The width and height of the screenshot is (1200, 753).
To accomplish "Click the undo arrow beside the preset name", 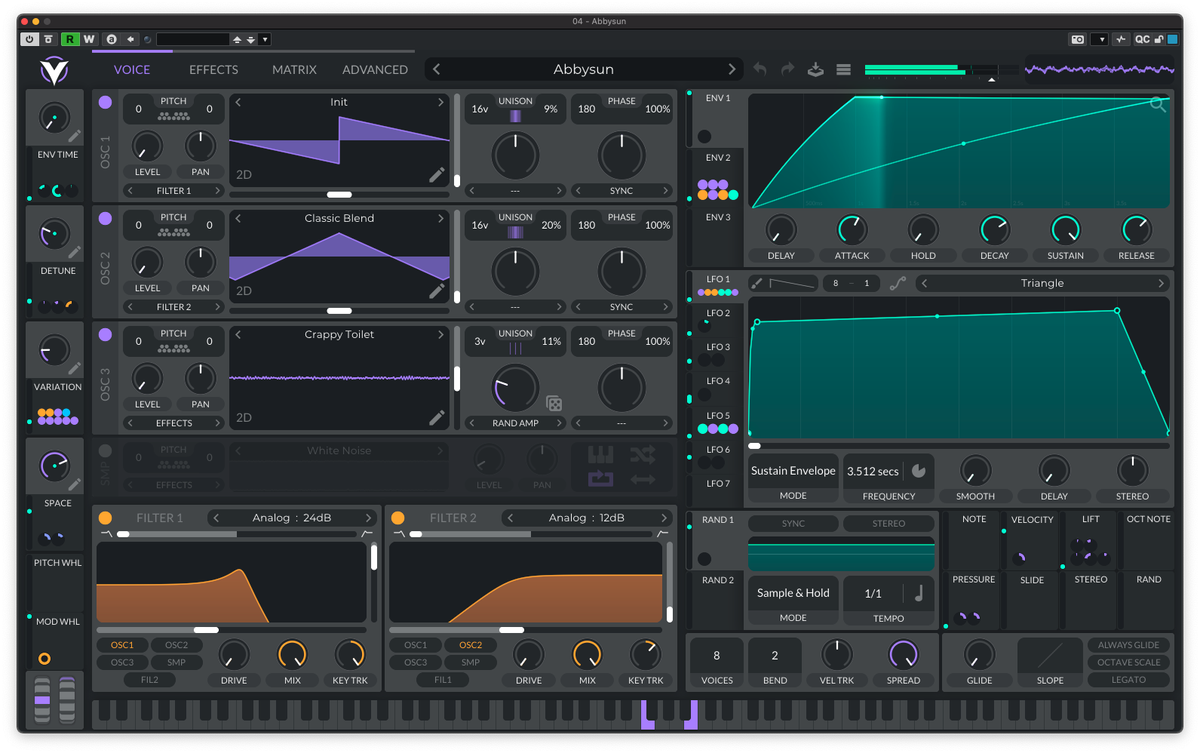I will tap(760, 69).
